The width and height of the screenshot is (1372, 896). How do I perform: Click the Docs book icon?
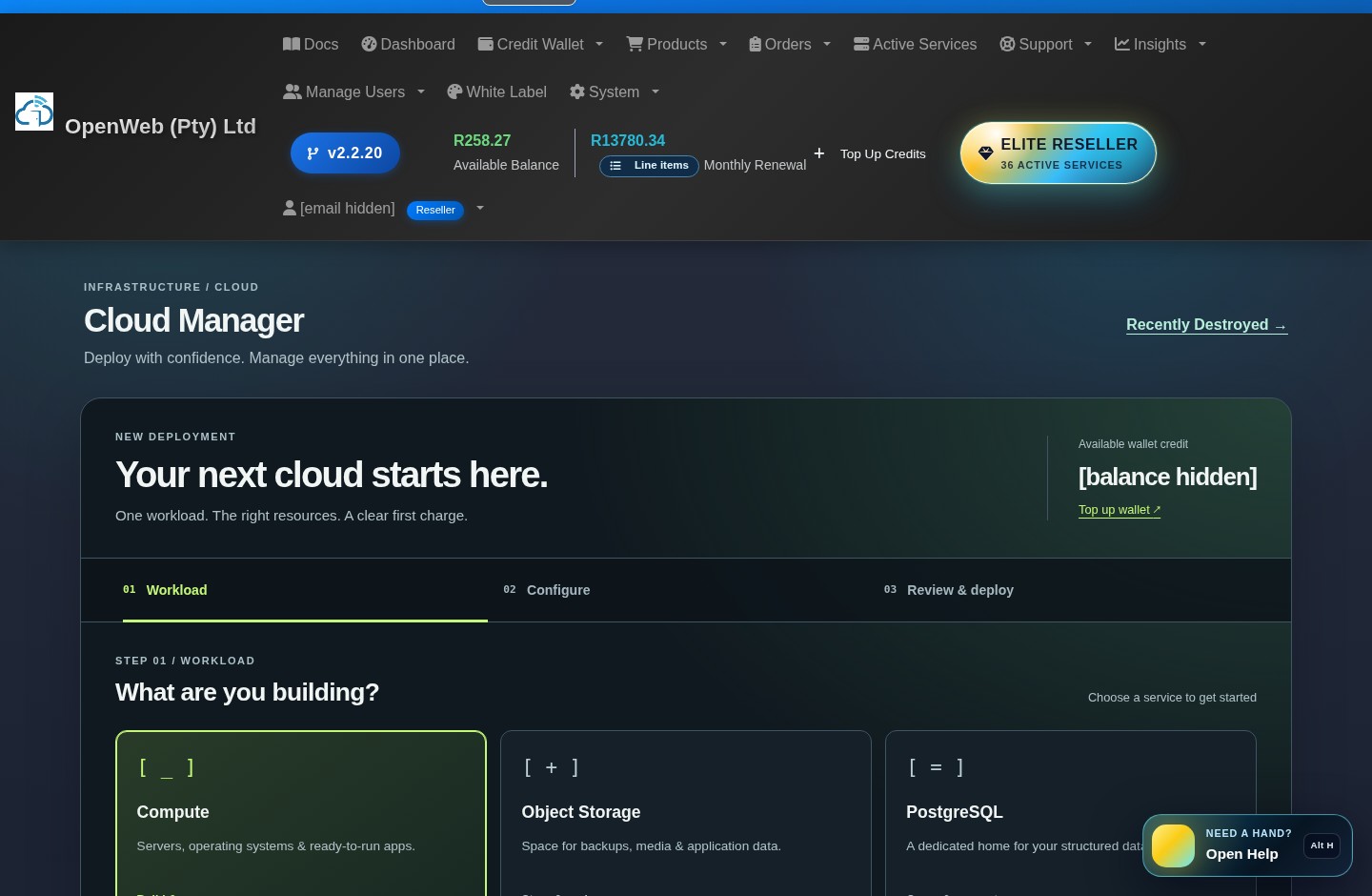pyautogui.click(x=292, y=44)
